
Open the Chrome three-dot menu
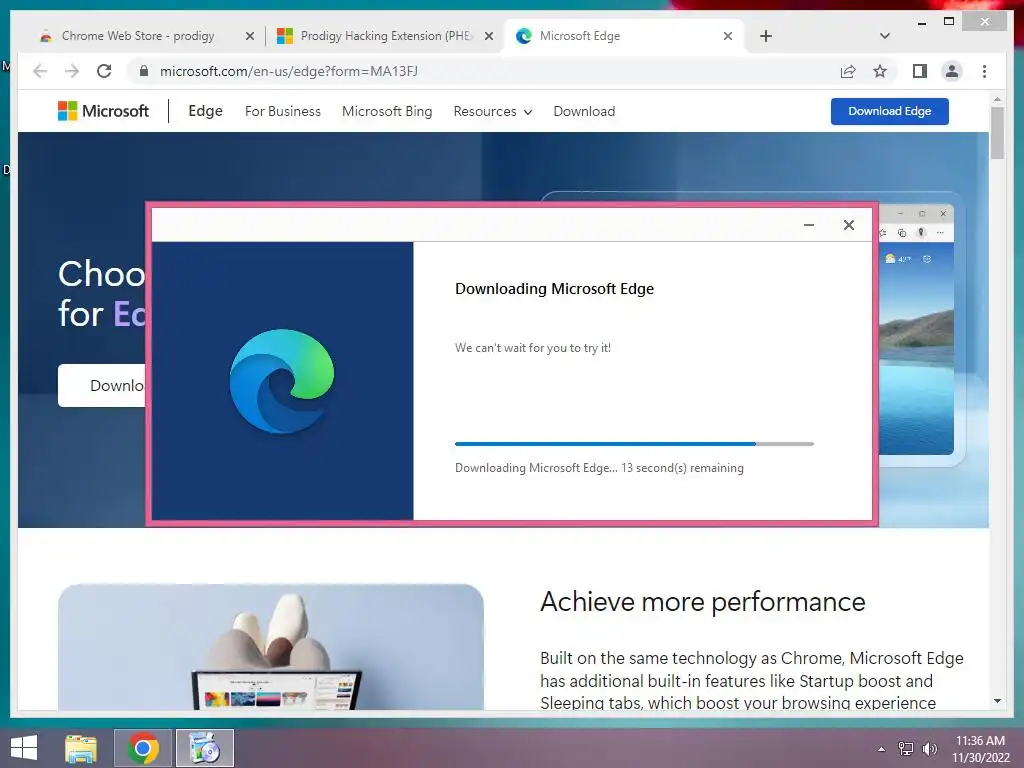click(x=984, y=71)
